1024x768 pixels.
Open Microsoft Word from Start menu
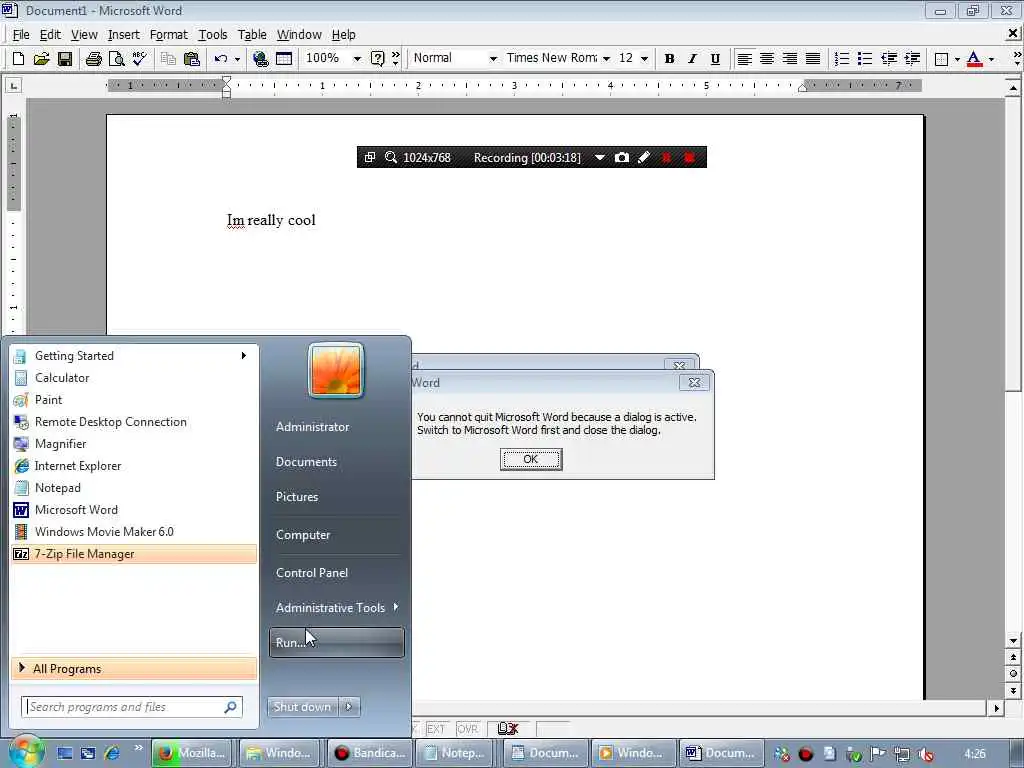coord(134,510)
